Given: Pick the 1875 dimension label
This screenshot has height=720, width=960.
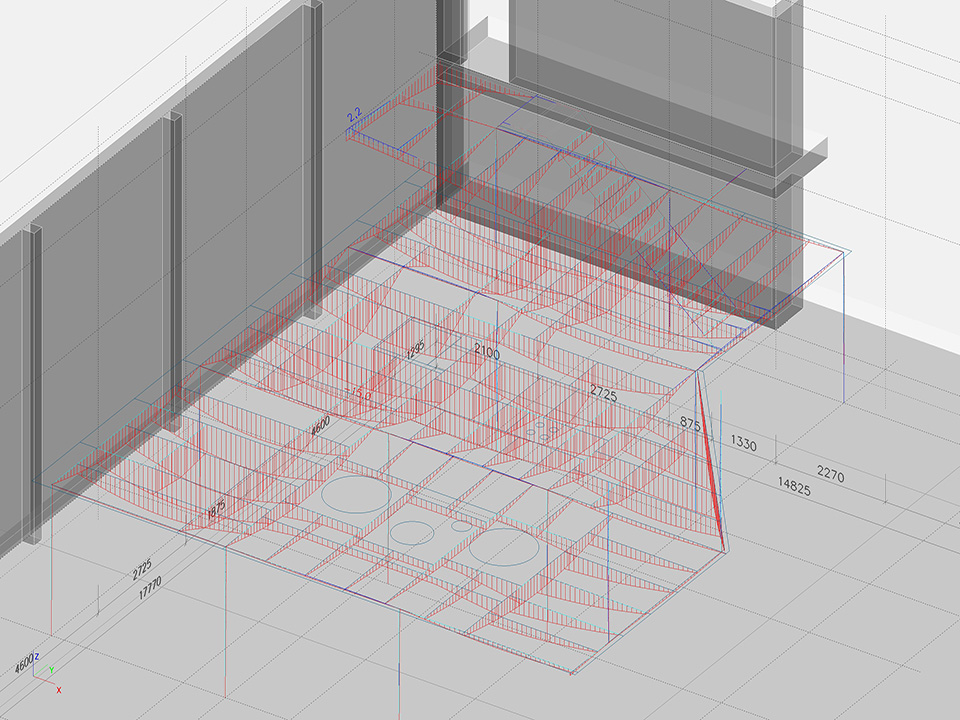Looking at the screenshot, I should pos(215,508).
